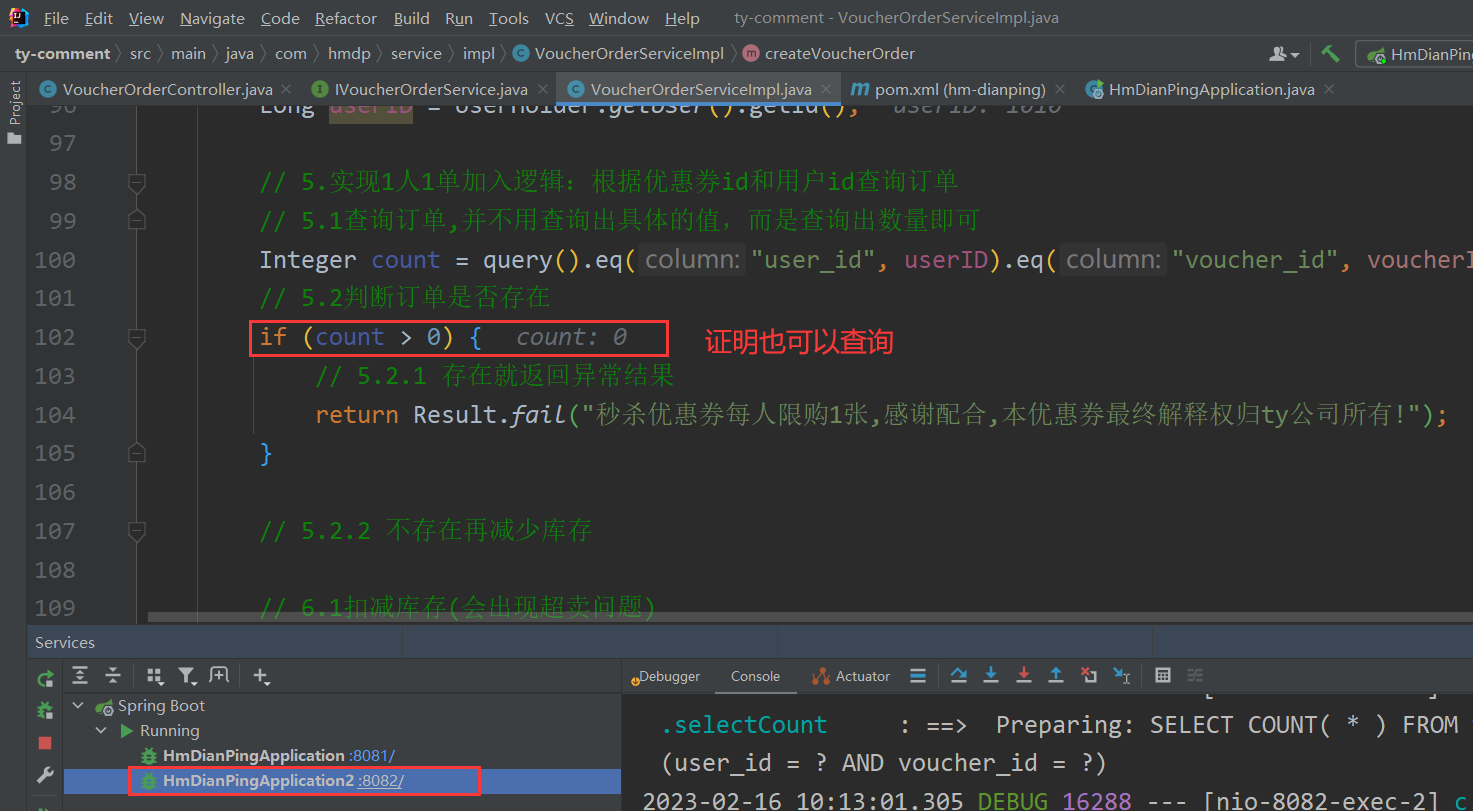This screenshot has width=1473, height=811.
Task: Click the Build hammer icon in toolbar
Action: point(1330,54)
